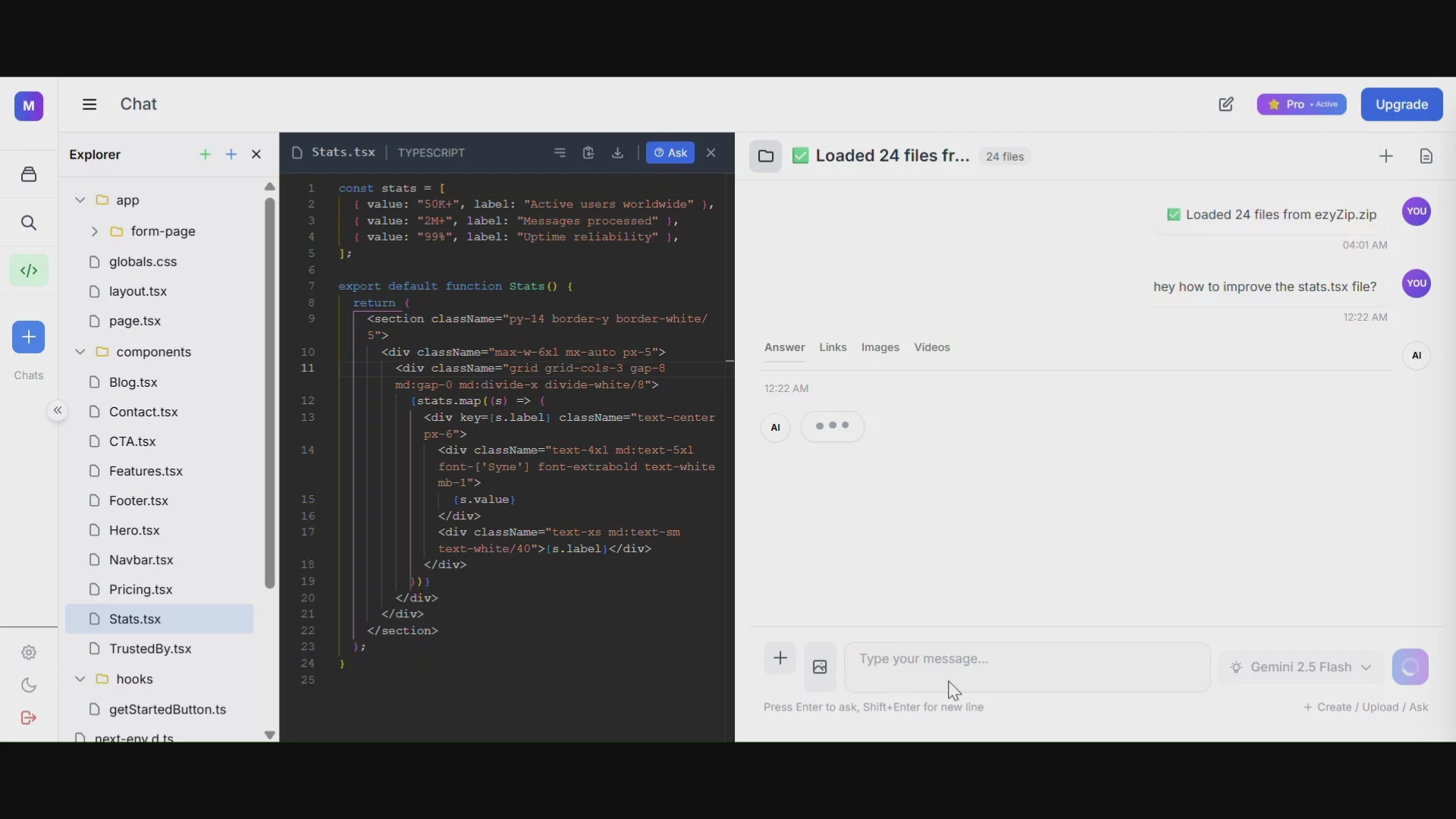Download Stats.tsx using the download icon
1456x819 pixels.
pyautogui.click(x=618, y=153)
